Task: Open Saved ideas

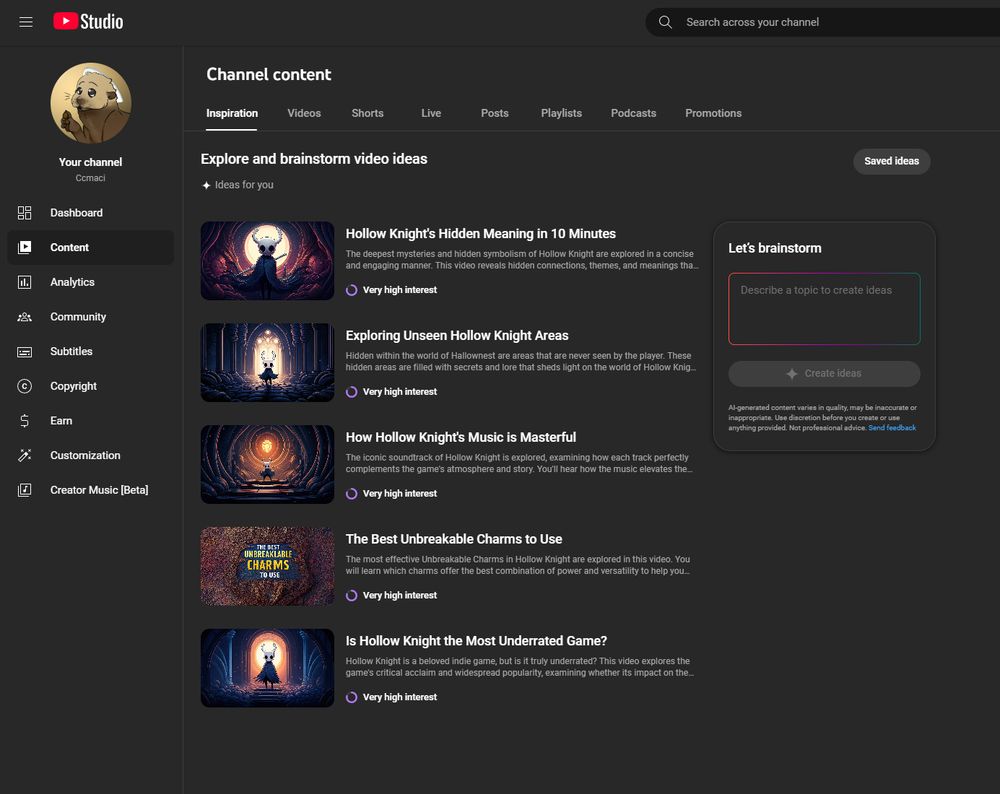Action: [x=892, y=161]
